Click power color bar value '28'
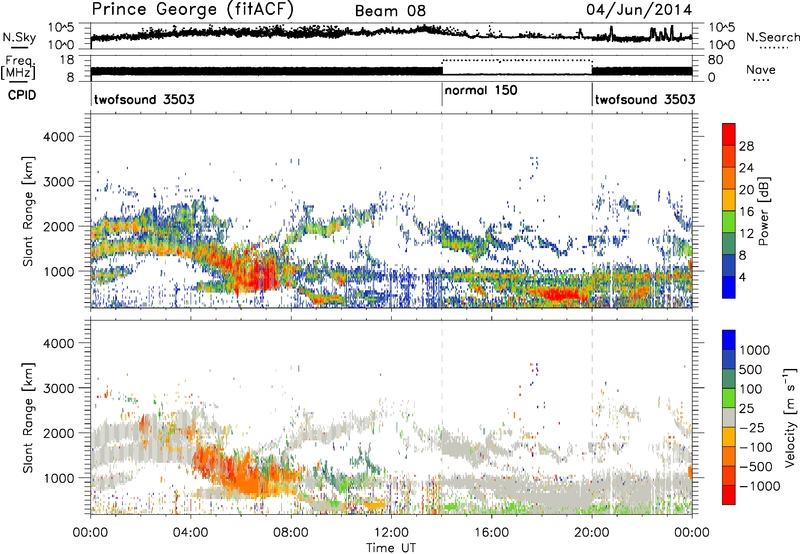This screenshot has width=800, height=554. point(746,146)
